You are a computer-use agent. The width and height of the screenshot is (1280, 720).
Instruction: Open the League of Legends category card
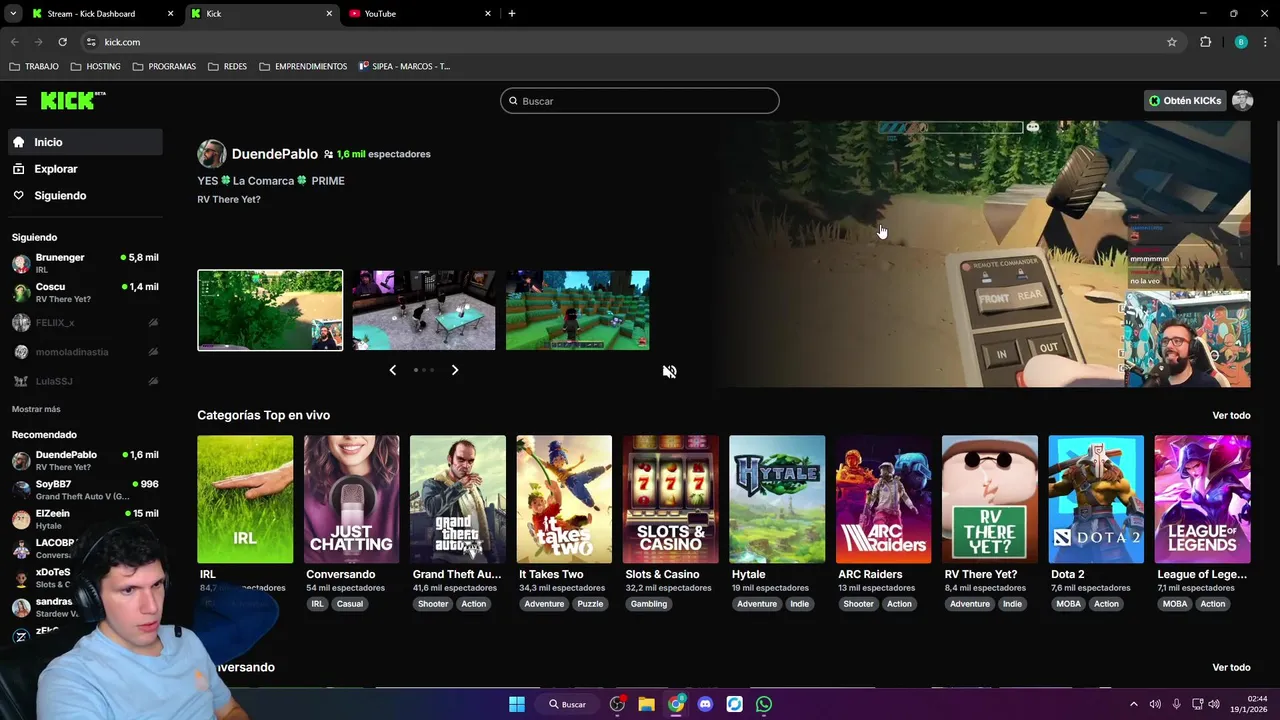coord(1202,499)
